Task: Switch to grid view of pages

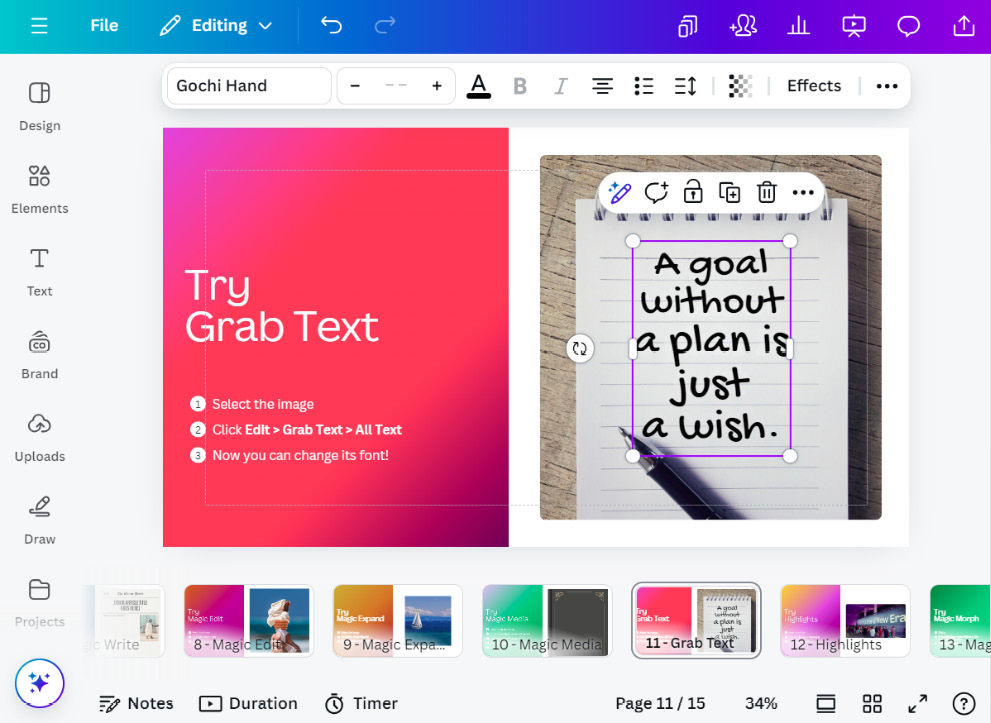Action: [x=872, y=703]
